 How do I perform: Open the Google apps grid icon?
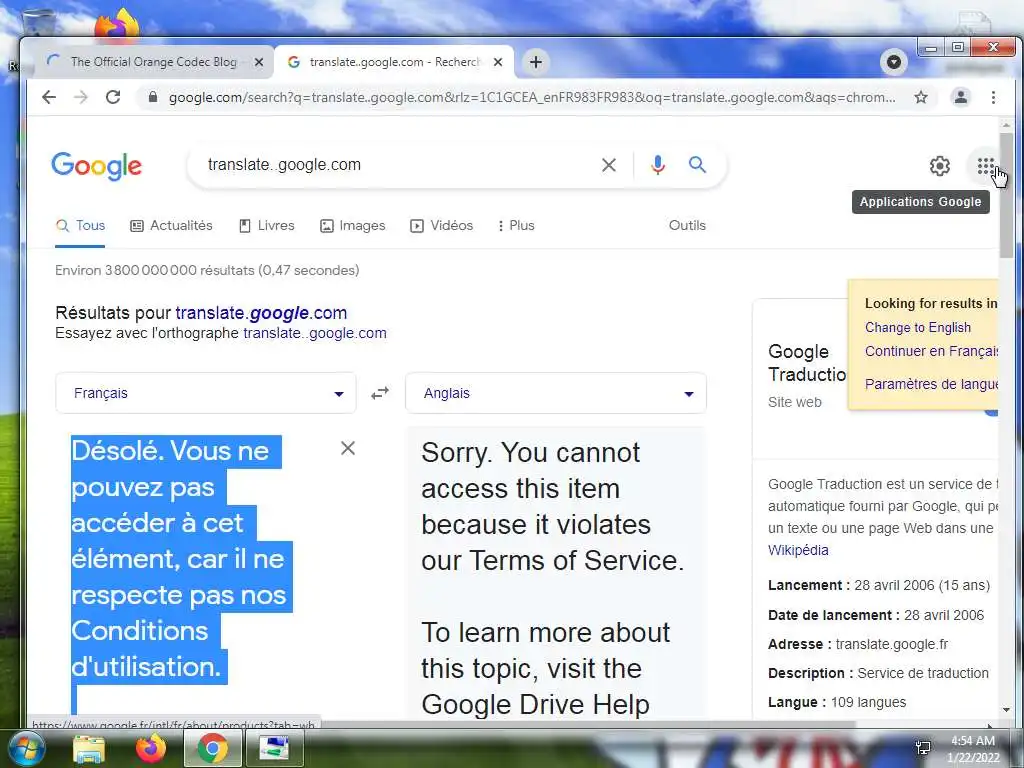985,166
